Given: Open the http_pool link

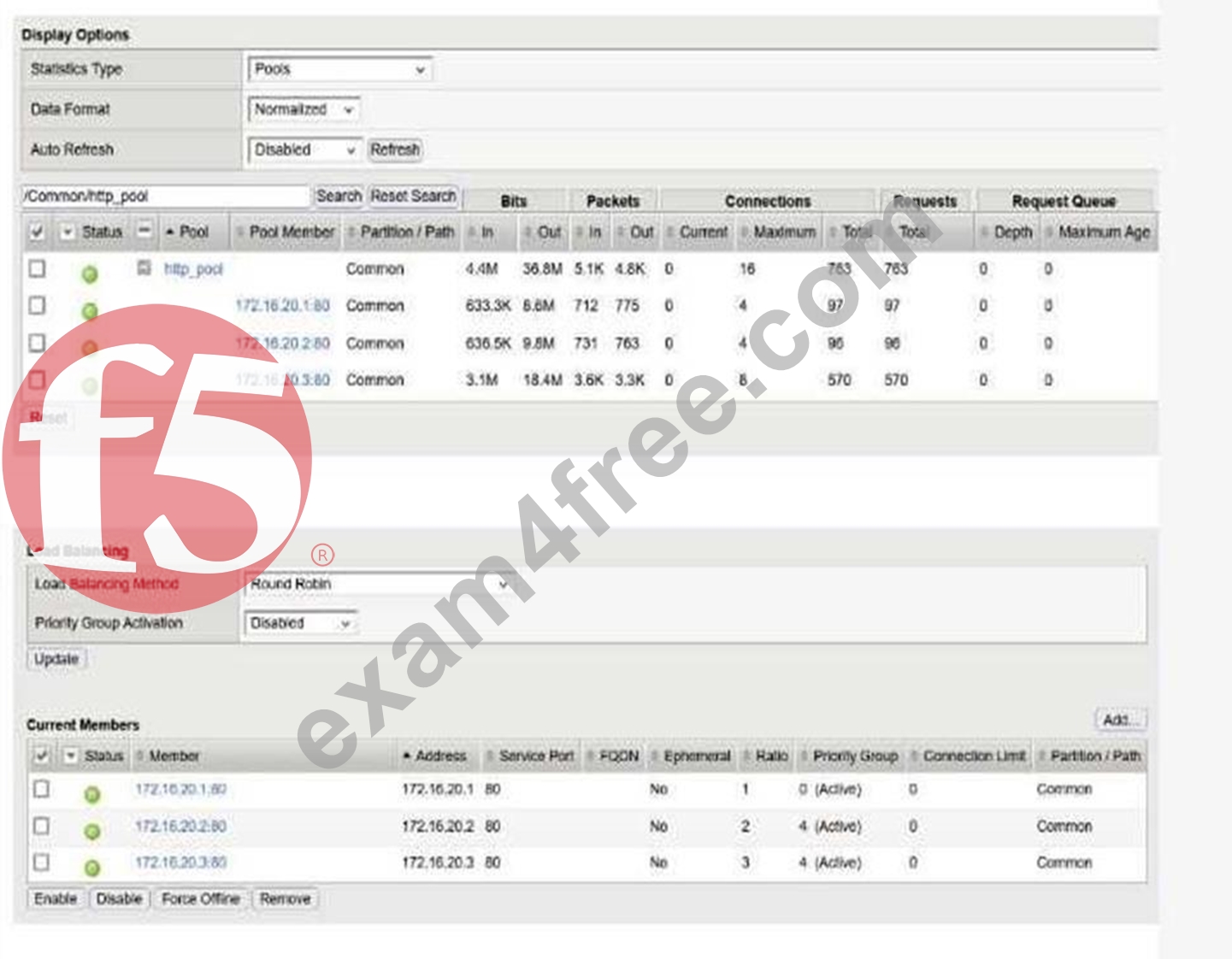Looking at the screenshot, I should 193,269.
